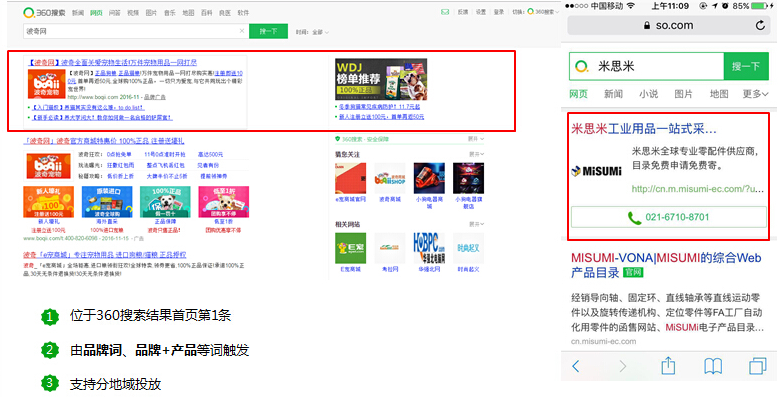Click 设置 in the header
Screen dimensions: 779x397
coord(481,12)
